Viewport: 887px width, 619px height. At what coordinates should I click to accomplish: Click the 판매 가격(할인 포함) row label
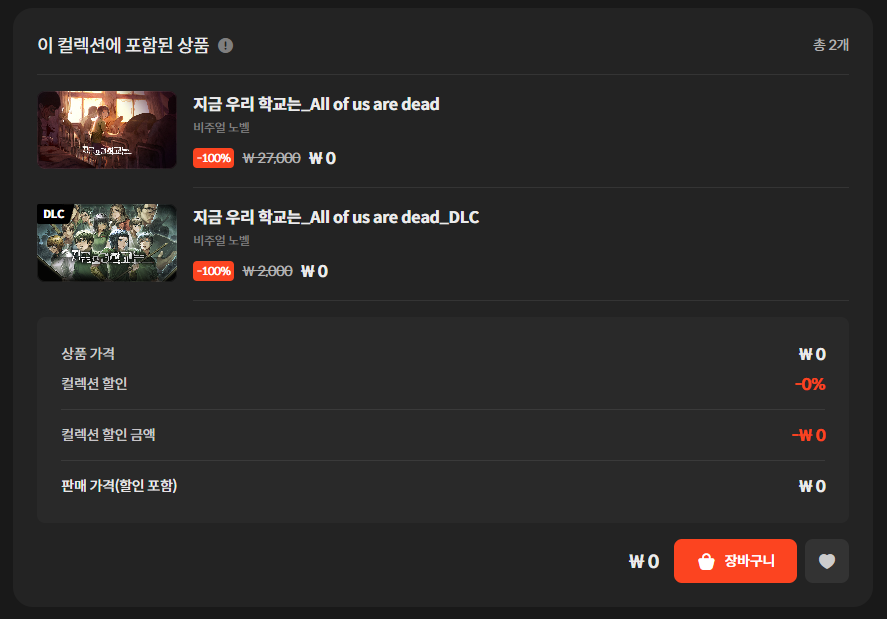tap(119, 485)
